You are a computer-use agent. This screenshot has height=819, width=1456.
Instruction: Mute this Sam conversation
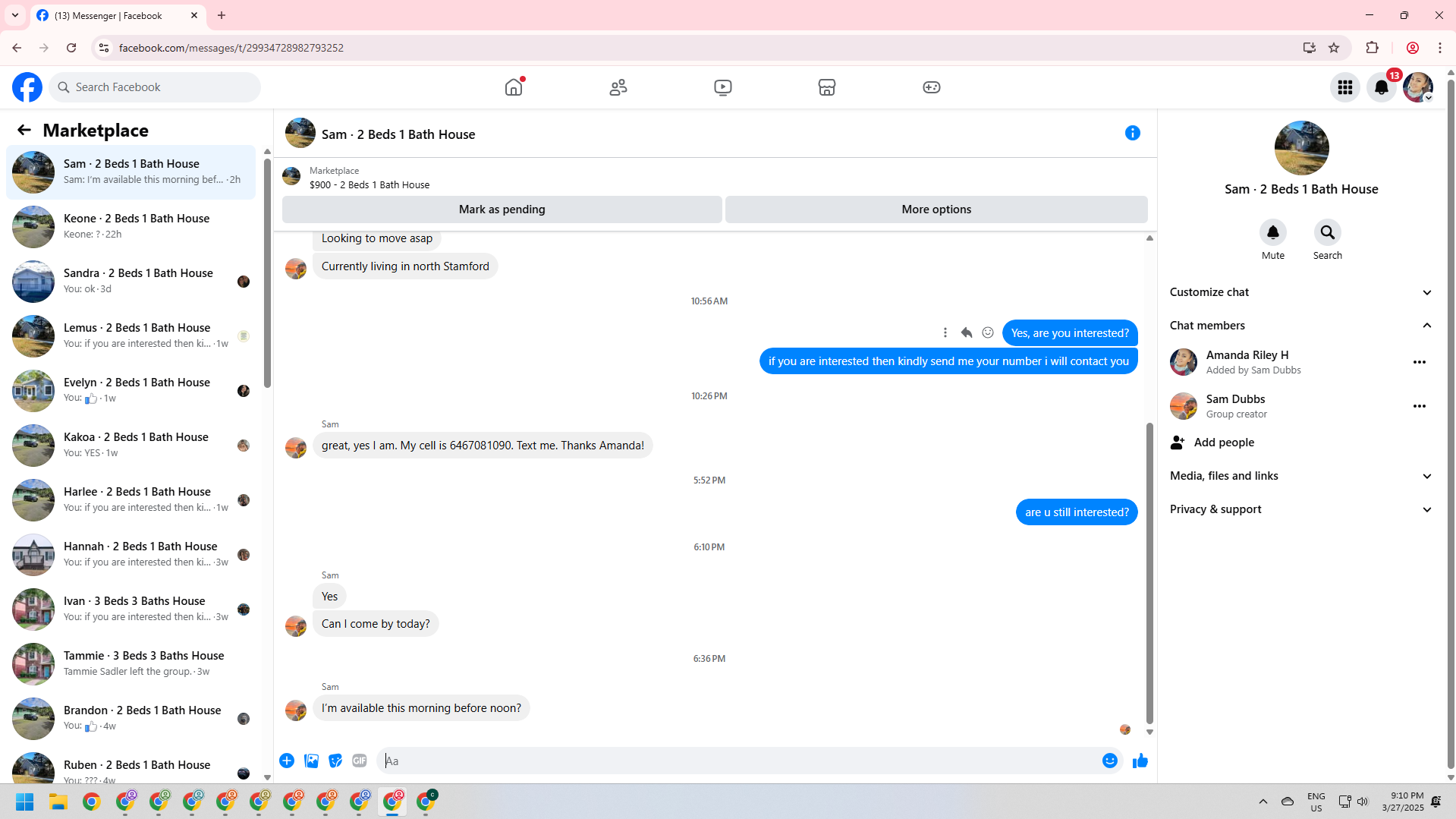pyautogui.click(x=1273, y=232)
